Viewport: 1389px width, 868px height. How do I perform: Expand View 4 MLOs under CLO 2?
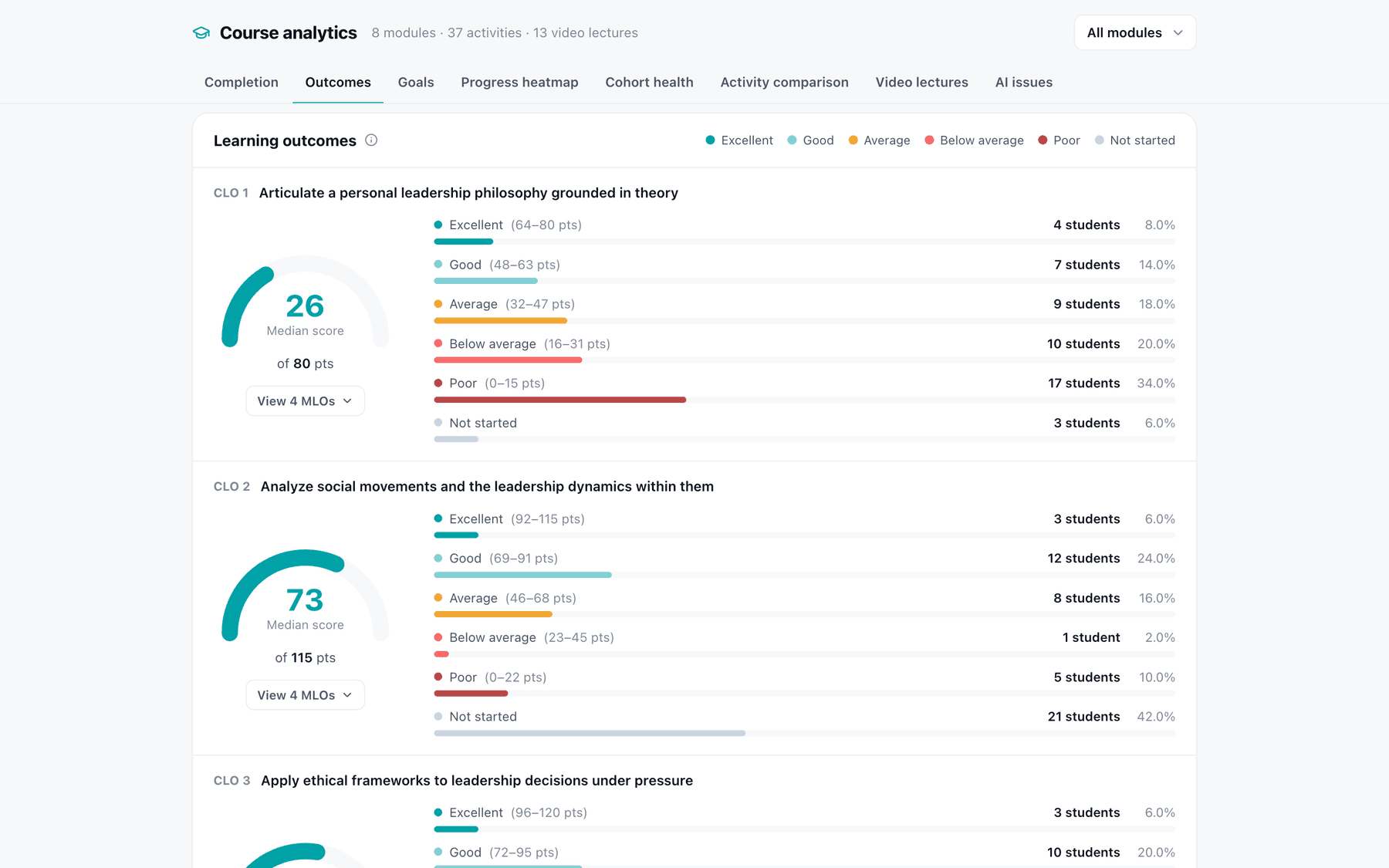[305, 695]
